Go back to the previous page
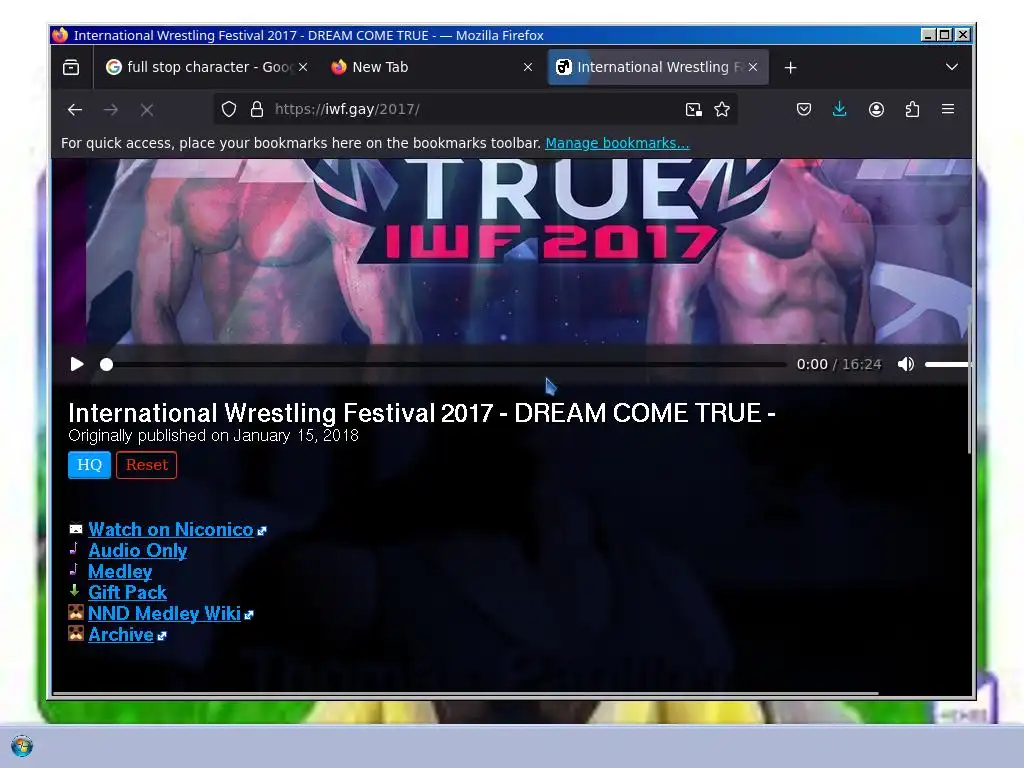 tap(75, 110)
